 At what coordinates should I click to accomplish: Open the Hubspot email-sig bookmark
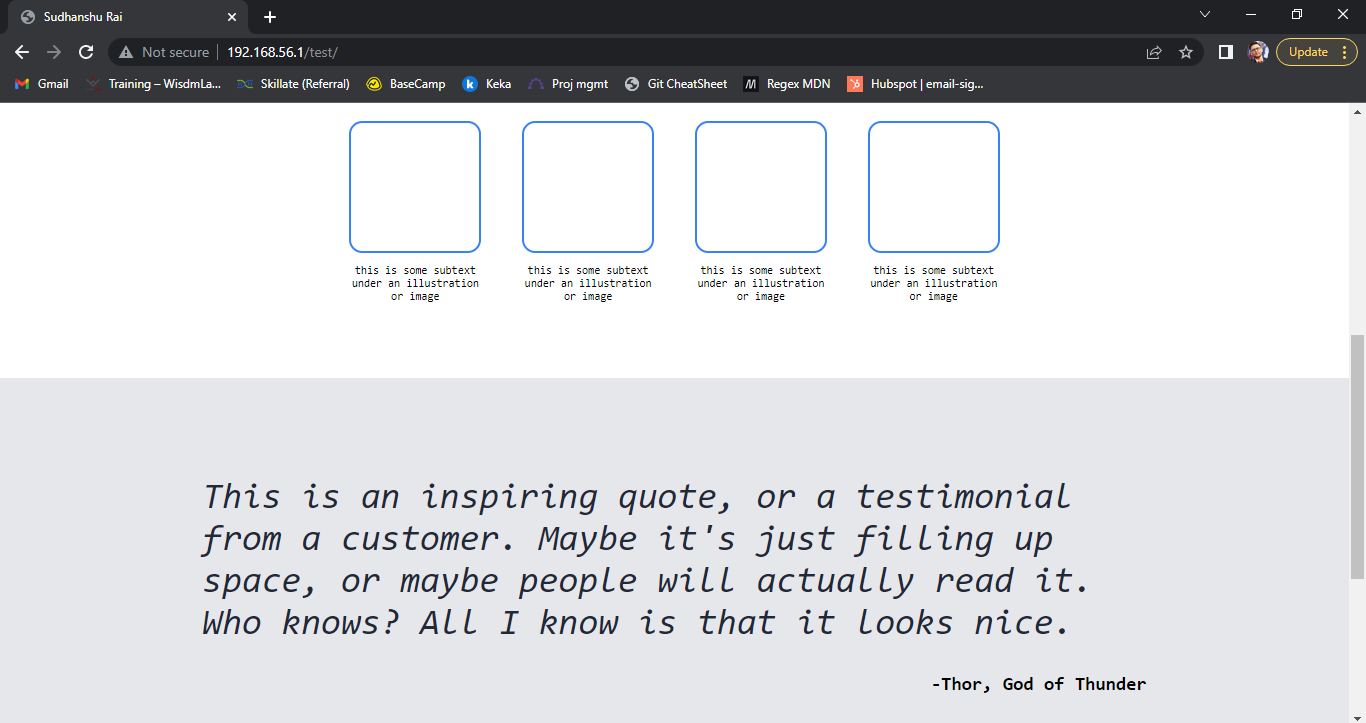click(916, 84)
